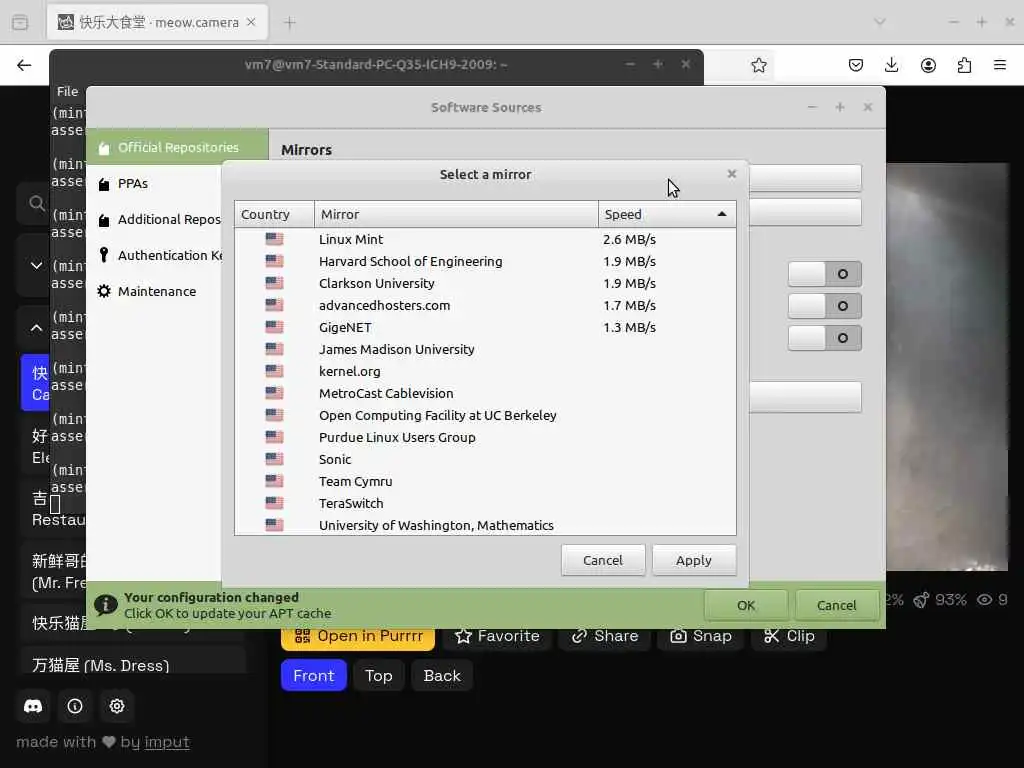The height and width of the screenshot is (768, 1024).
Task: Pick the advancedhosters.com mirror
Action: 485,305
